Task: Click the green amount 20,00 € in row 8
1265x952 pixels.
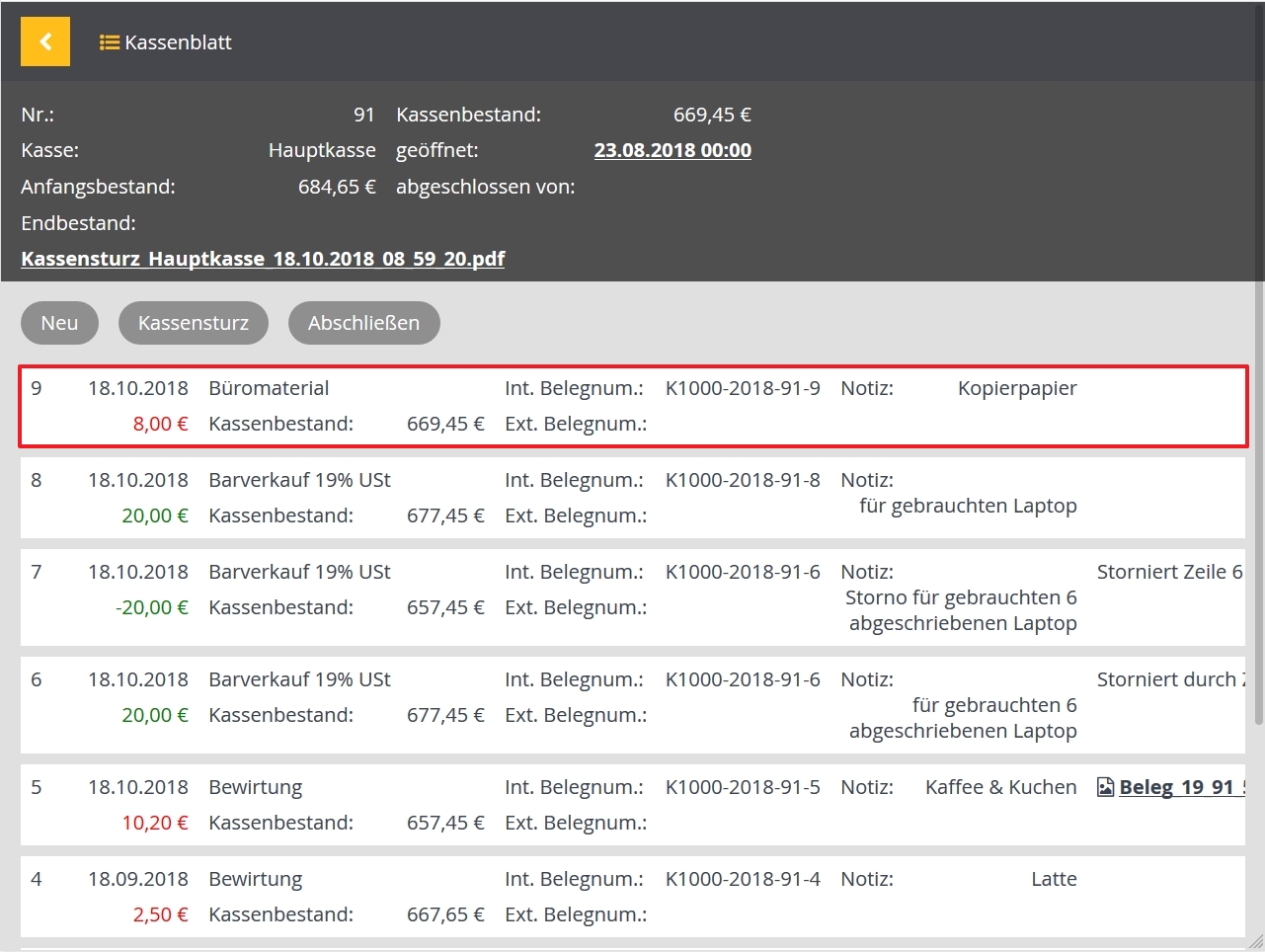Action: click(155, 516)
